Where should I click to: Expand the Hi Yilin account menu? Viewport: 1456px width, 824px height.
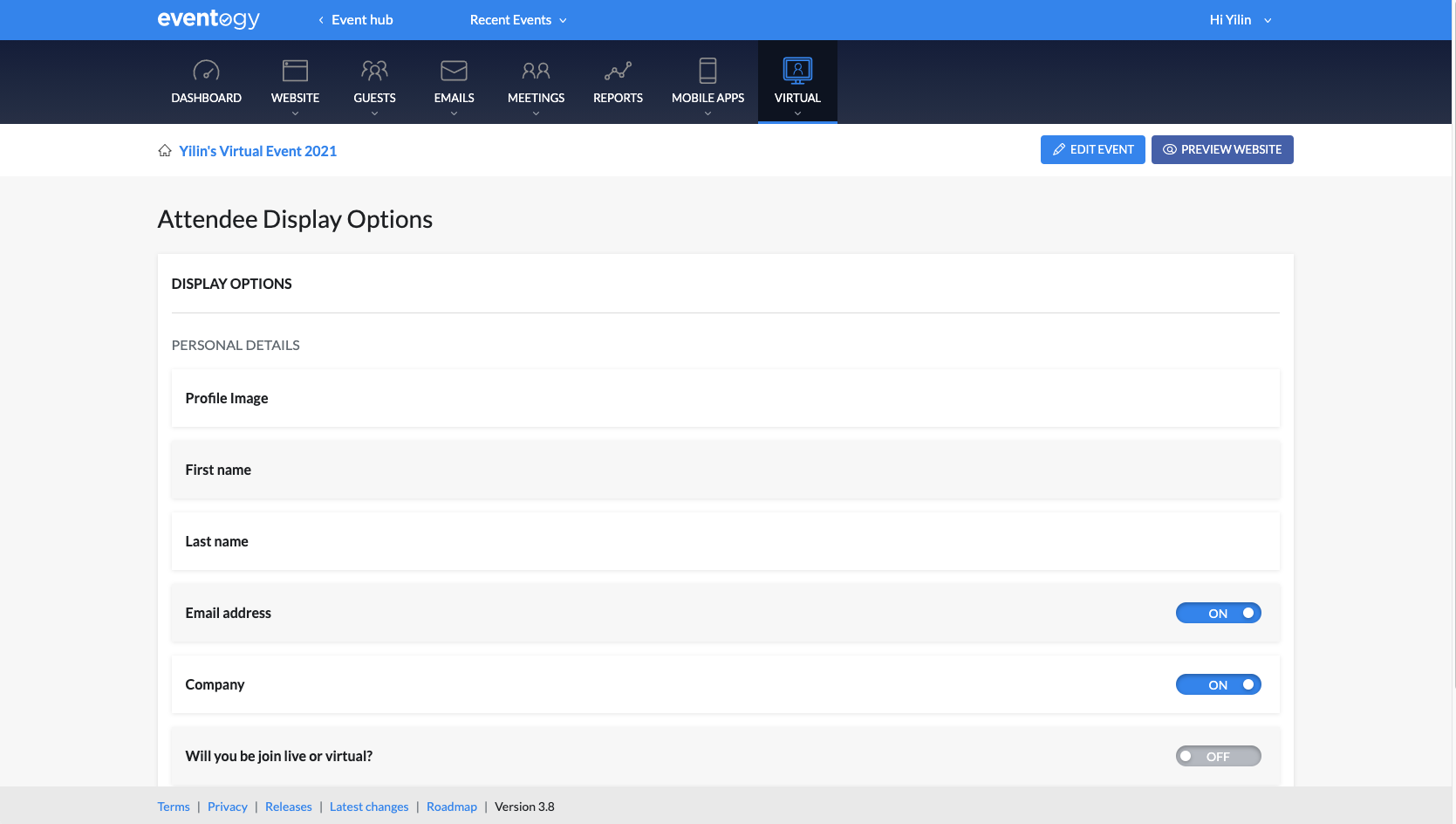[1239, 19]
